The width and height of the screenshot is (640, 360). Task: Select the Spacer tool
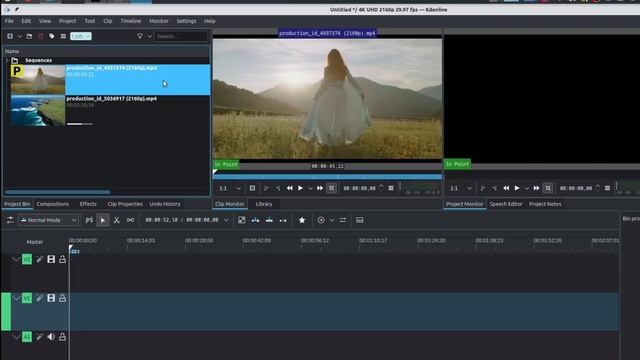pos(130,220)
